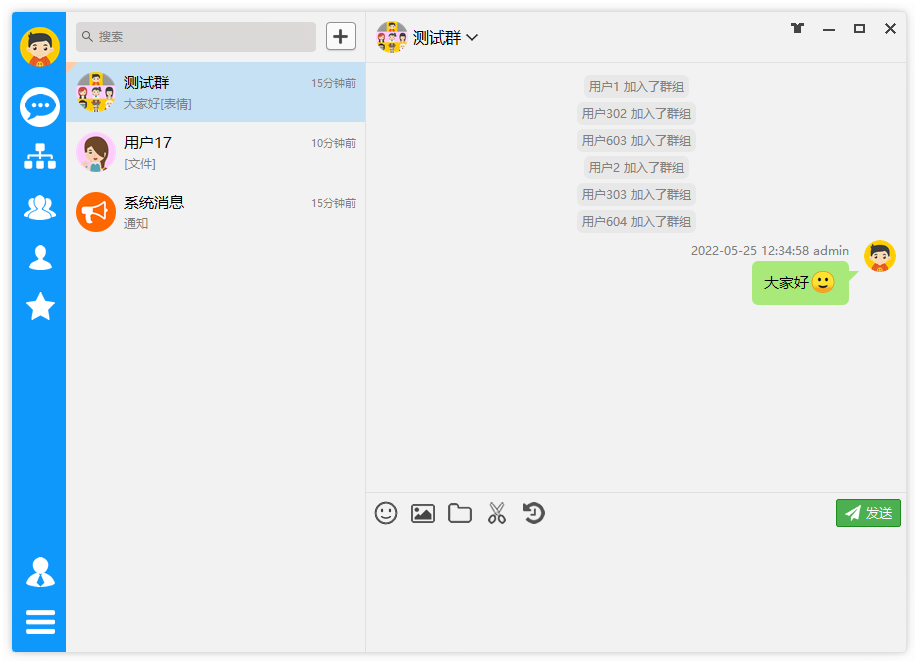Click the message text input area
The width and height of the screenshot is (918, 664).
tap(636, 591)
